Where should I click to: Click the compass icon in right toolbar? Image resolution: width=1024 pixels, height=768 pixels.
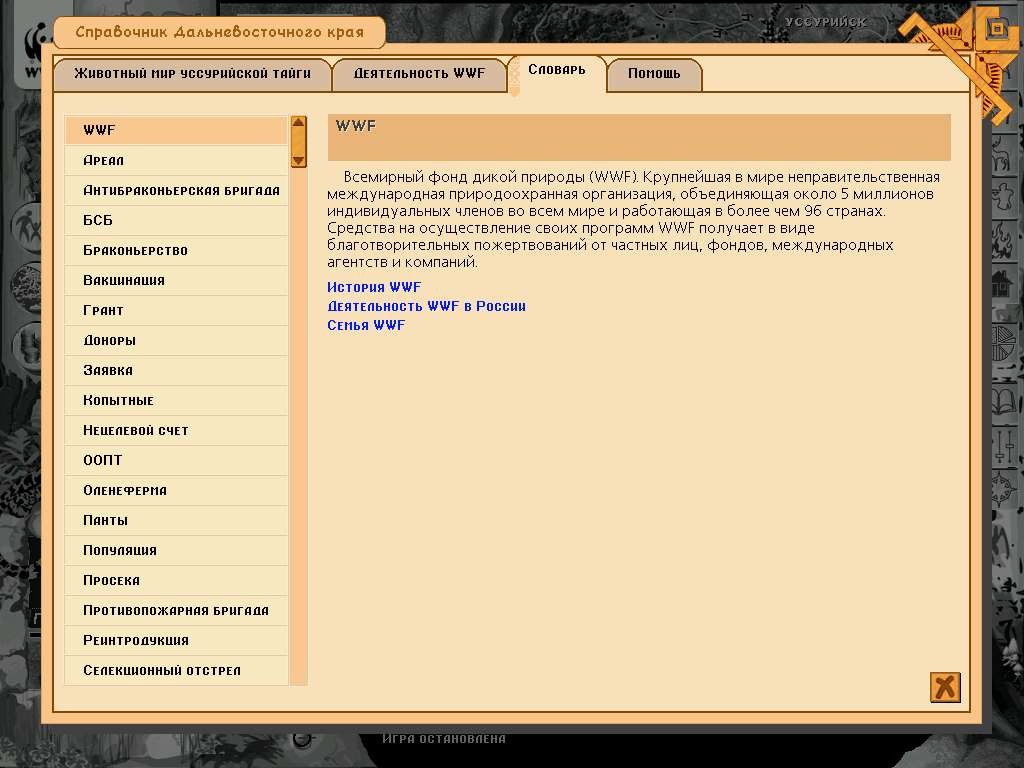[x=1004, y=491]
